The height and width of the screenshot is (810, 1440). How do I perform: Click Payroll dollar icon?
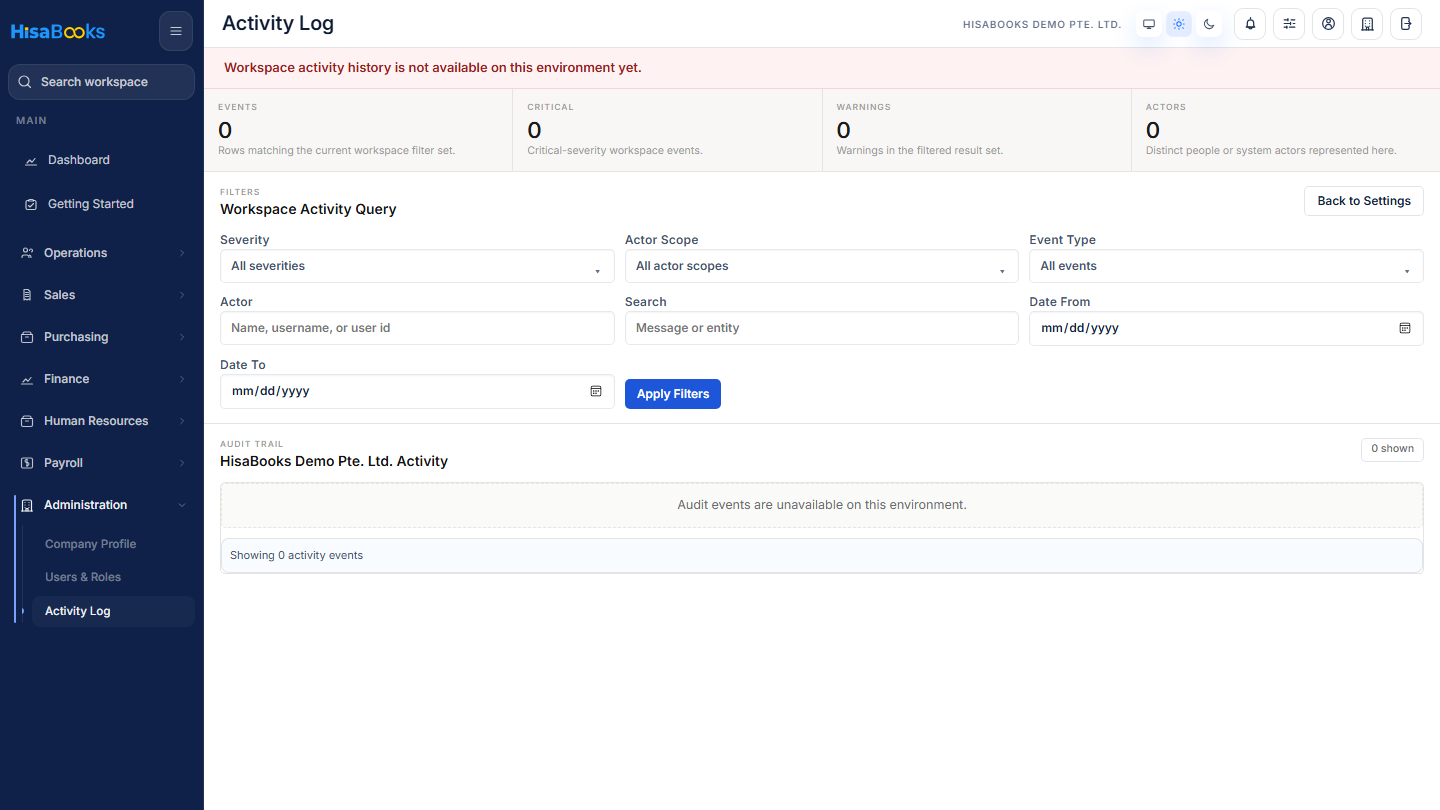[x=27, y=463]
